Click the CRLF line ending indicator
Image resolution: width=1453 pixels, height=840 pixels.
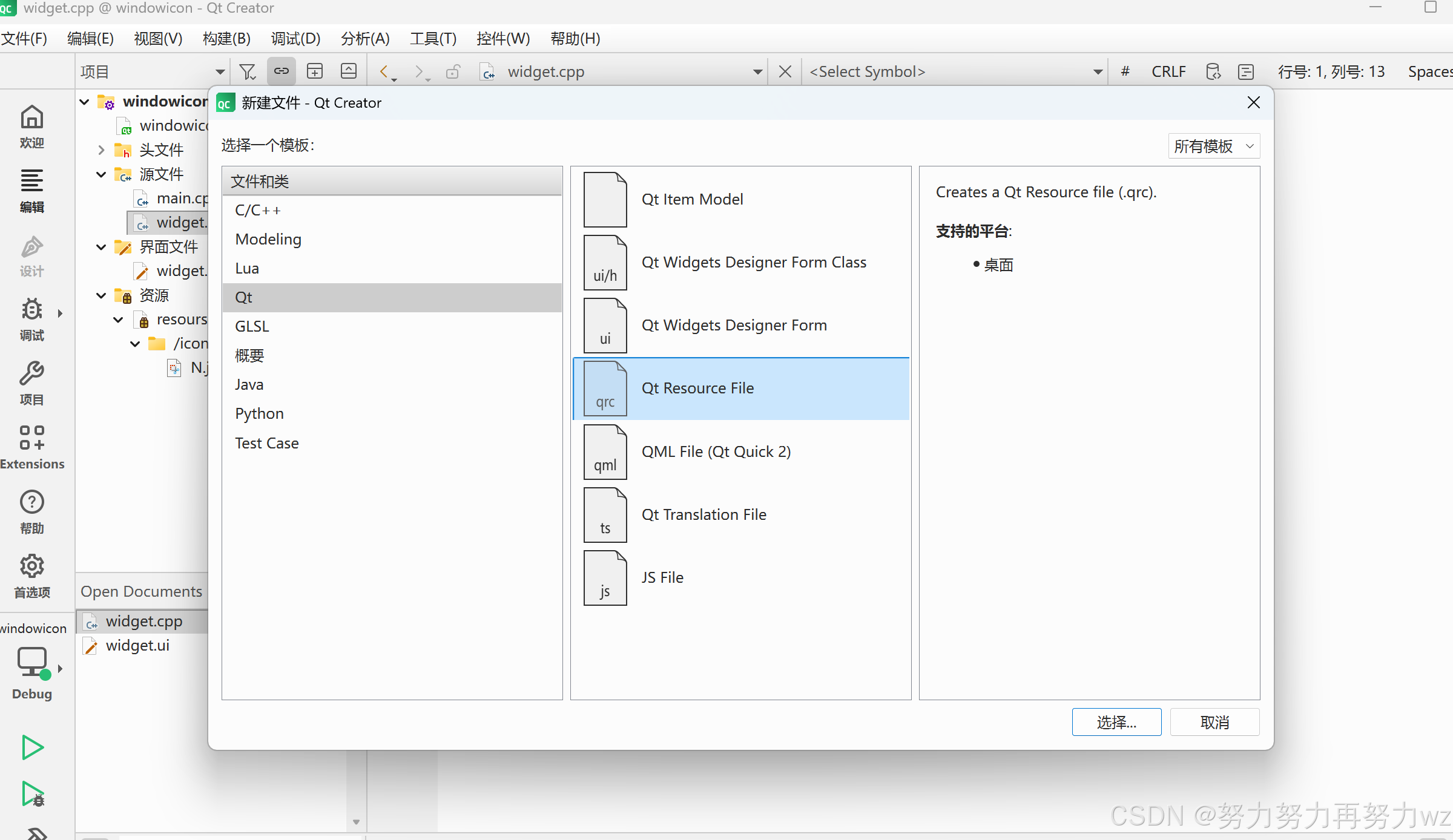[x=1168, y=71]
